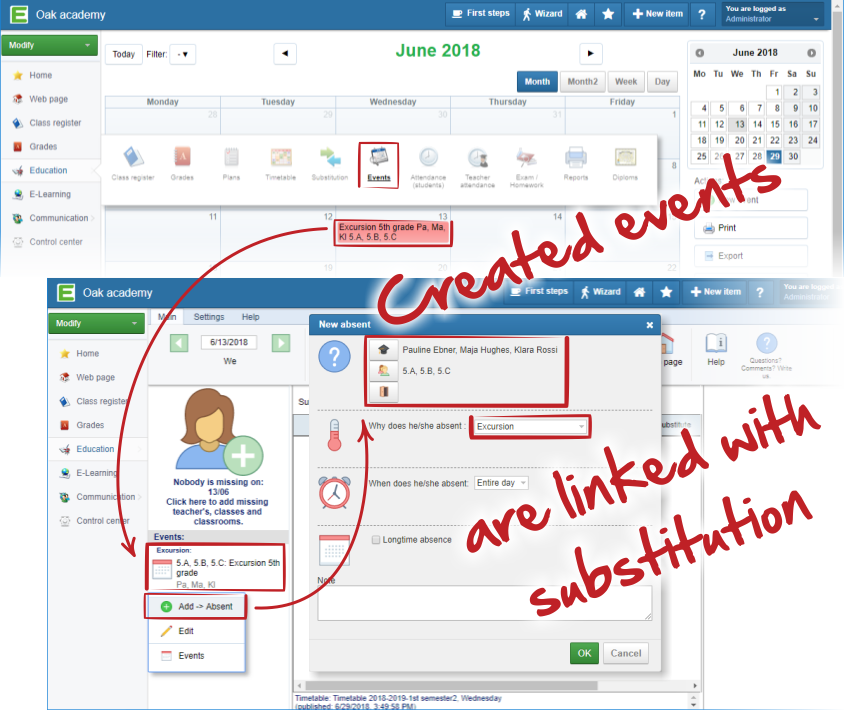Open the Events icon in Education menu

coord(379,164)
